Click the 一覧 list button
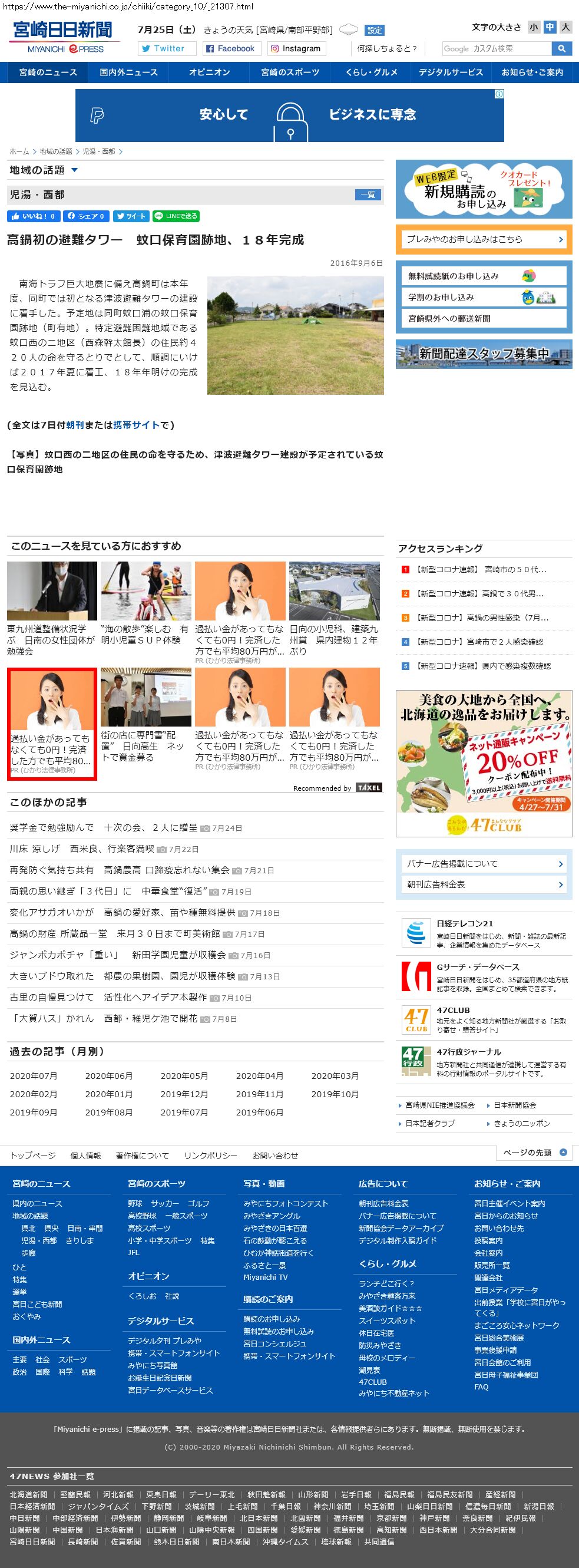This screenshot has height=1568, width=579. click(x=368, y=195)
